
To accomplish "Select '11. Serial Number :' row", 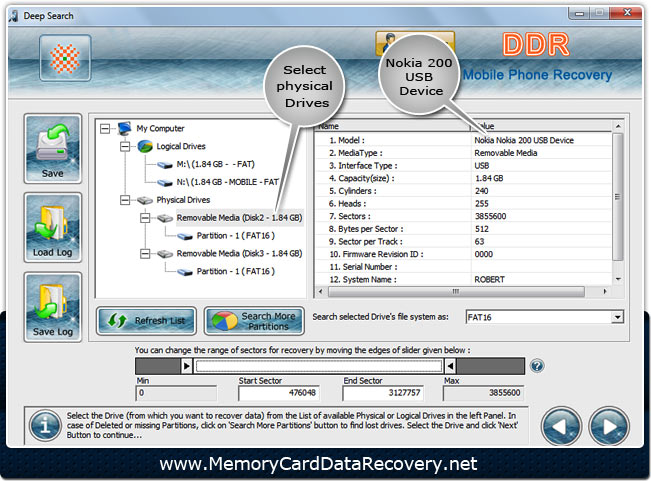I will coord(463,267).
